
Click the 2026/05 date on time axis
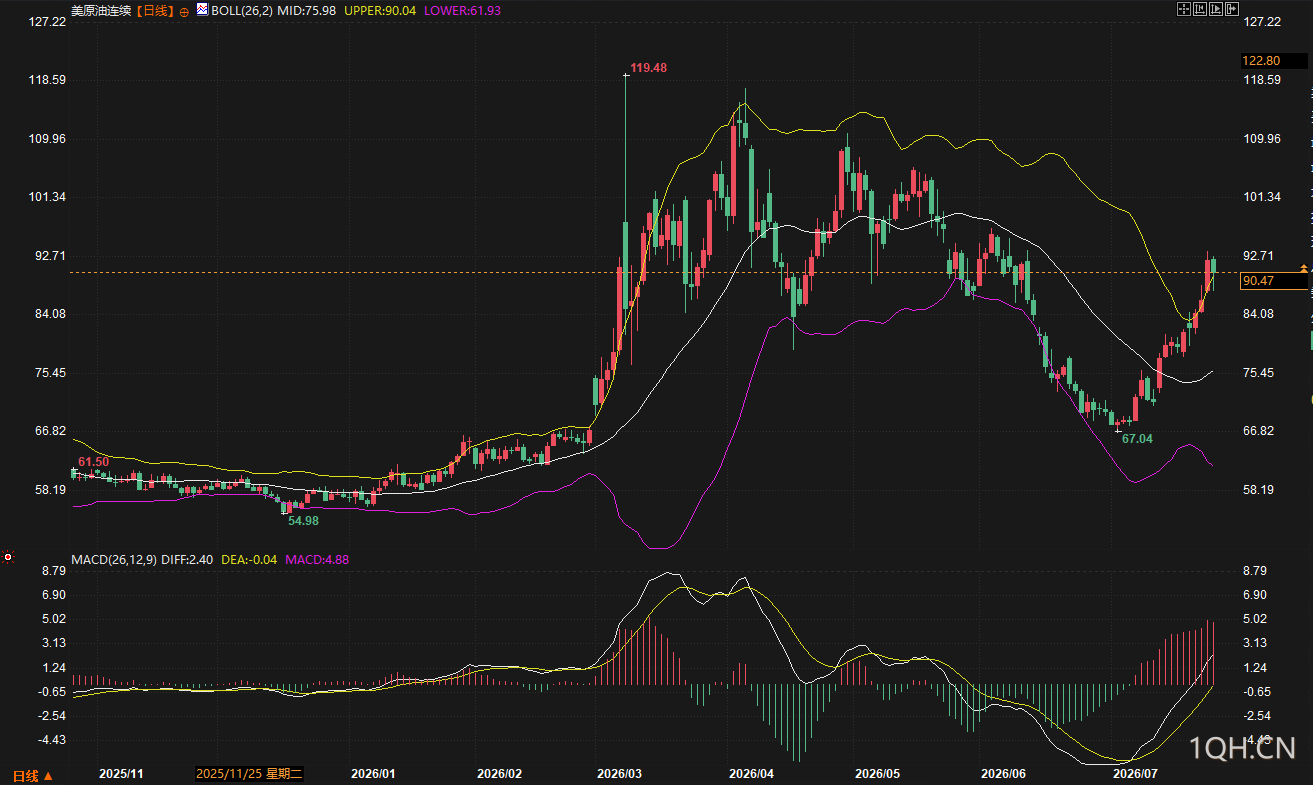click(879, 774)
